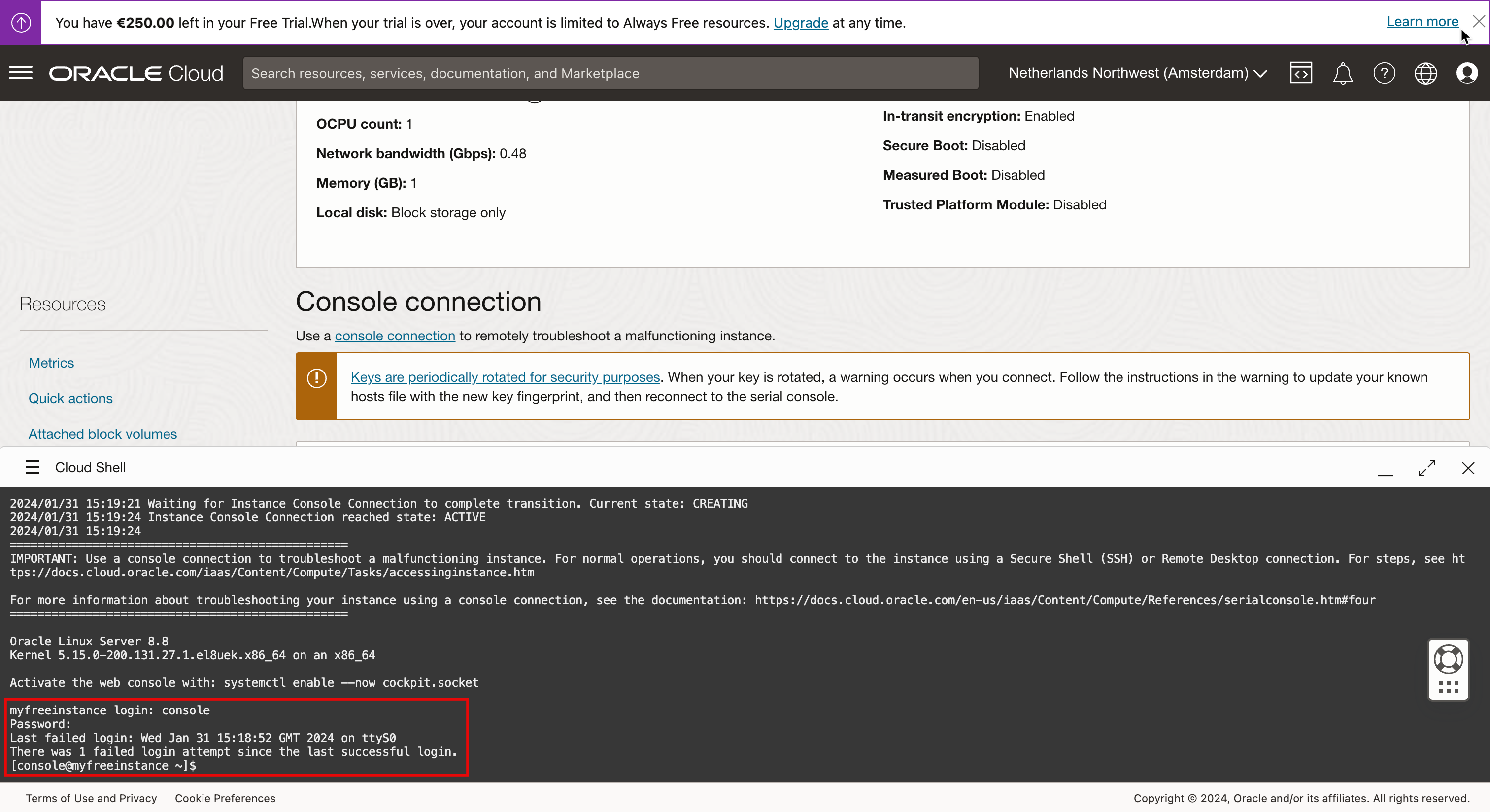Click the free trial upgrade arrow icon

pyautogui.click(x=21, y=23)
